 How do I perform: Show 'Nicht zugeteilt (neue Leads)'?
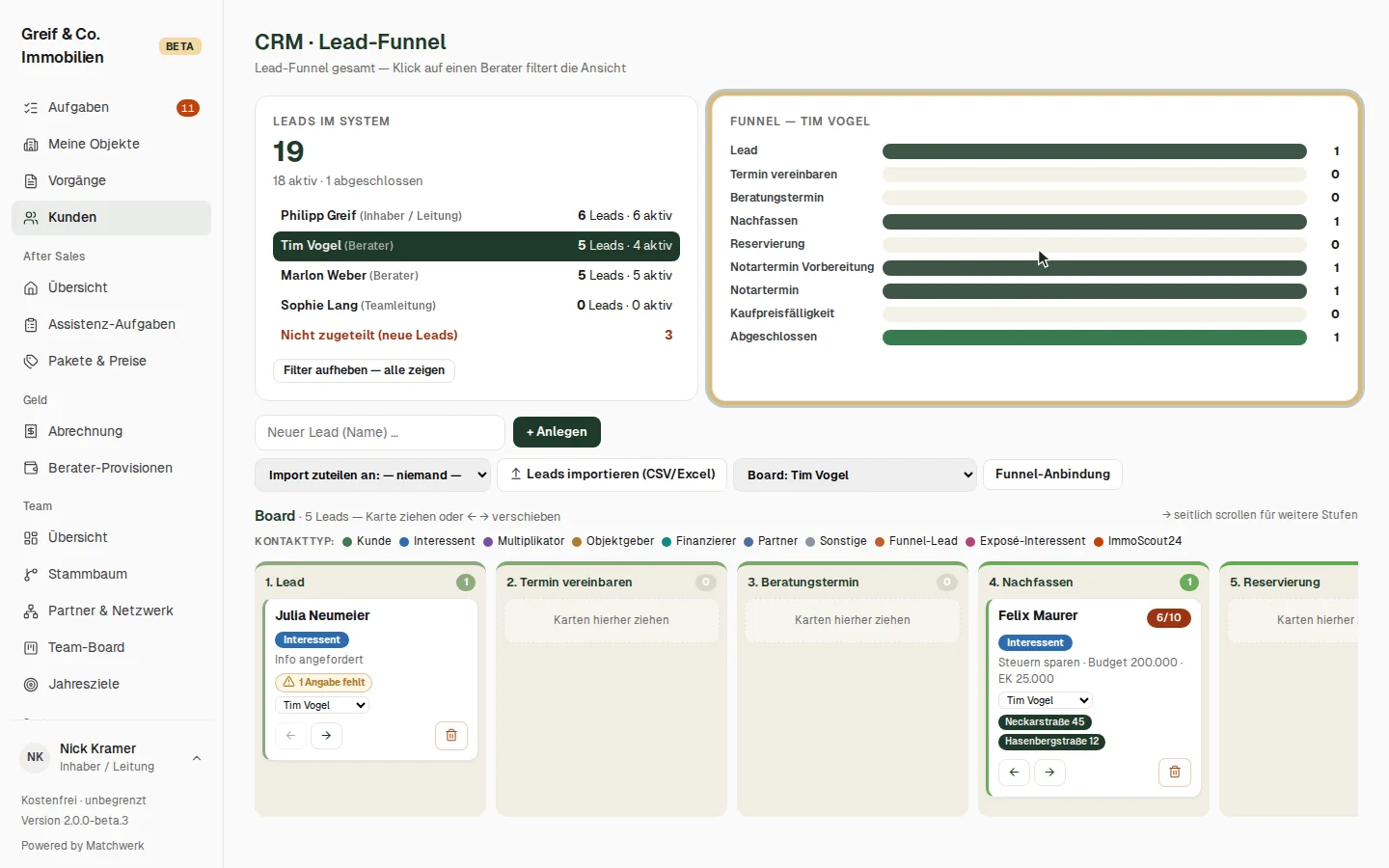pyautogui.click(x=477, y=336)
